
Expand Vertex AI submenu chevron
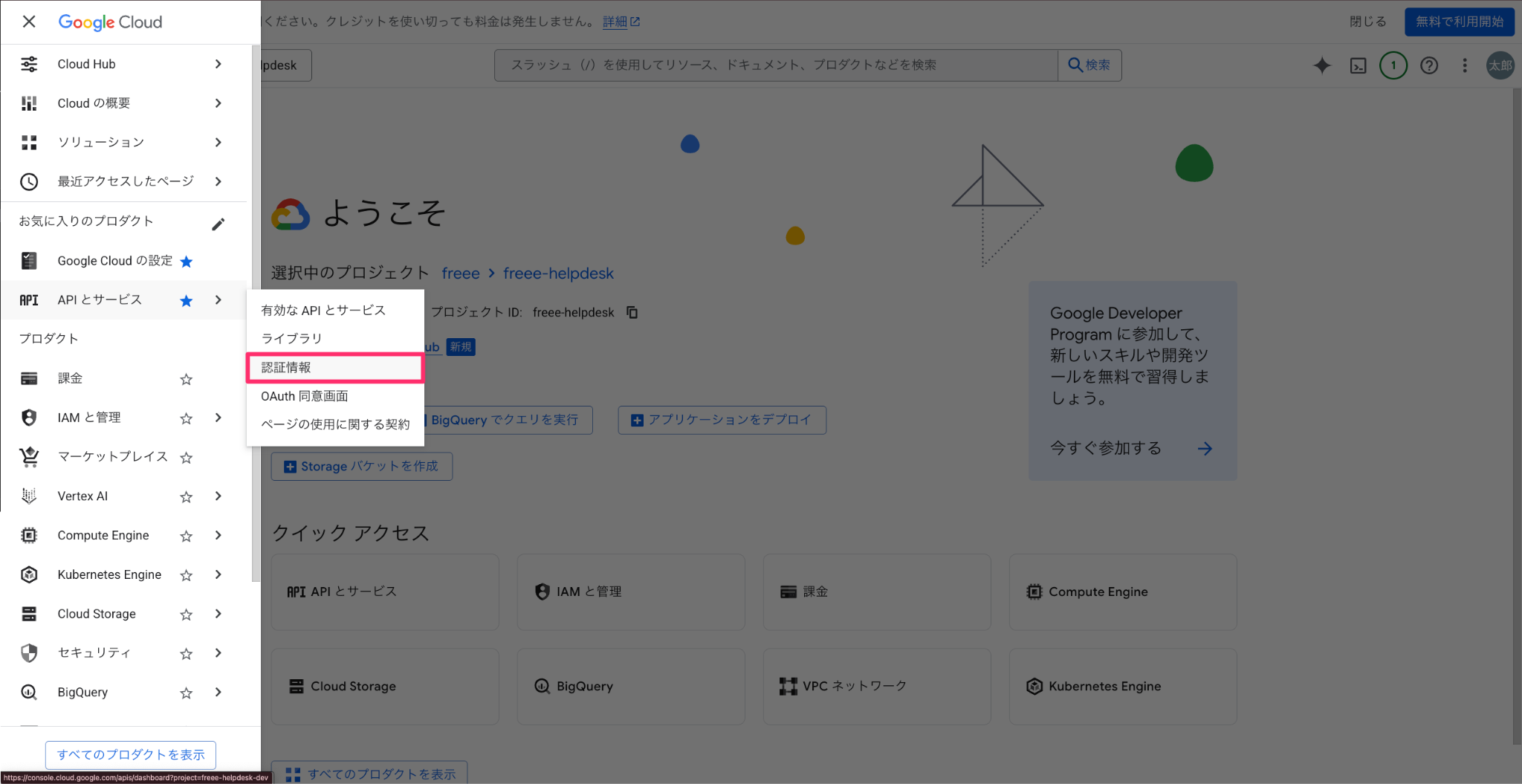(218, 496)
